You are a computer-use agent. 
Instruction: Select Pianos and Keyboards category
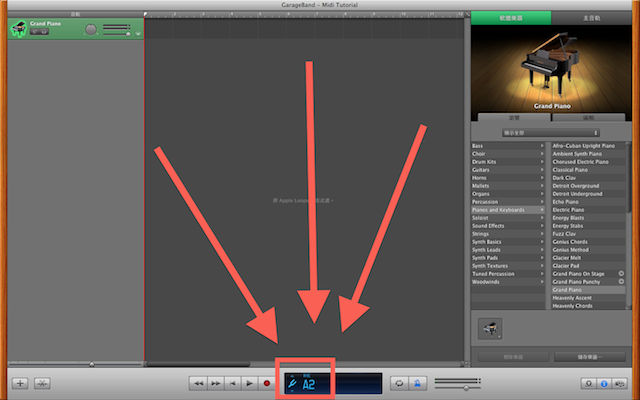click(508, 210)
